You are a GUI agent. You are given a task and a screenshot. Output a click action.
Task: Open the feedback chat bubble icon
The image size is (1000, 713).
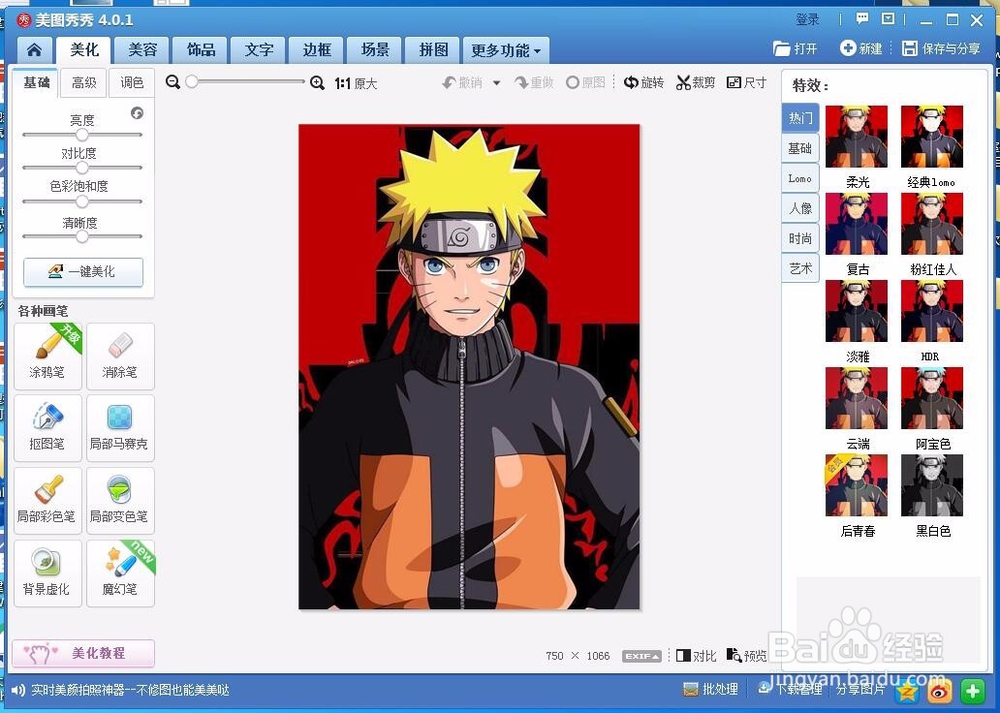tap(862, 18)
